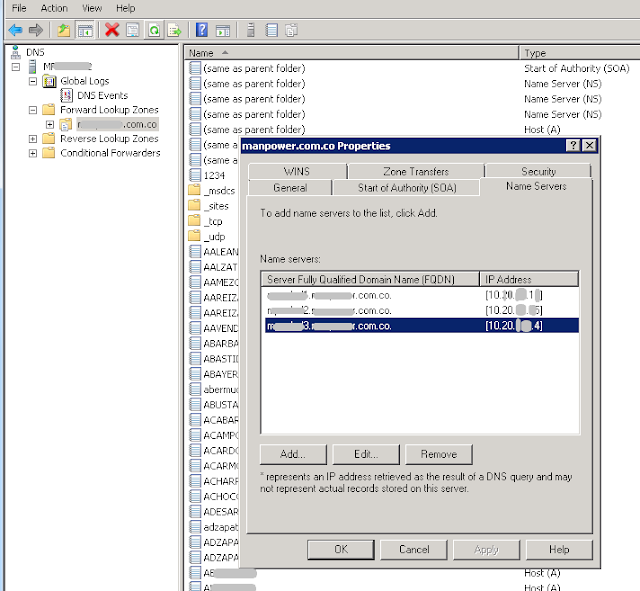640x591 pixels.
Task: Click the red Delete X toolbar icon
Action: pyautogui.click(x=112, y=30)
